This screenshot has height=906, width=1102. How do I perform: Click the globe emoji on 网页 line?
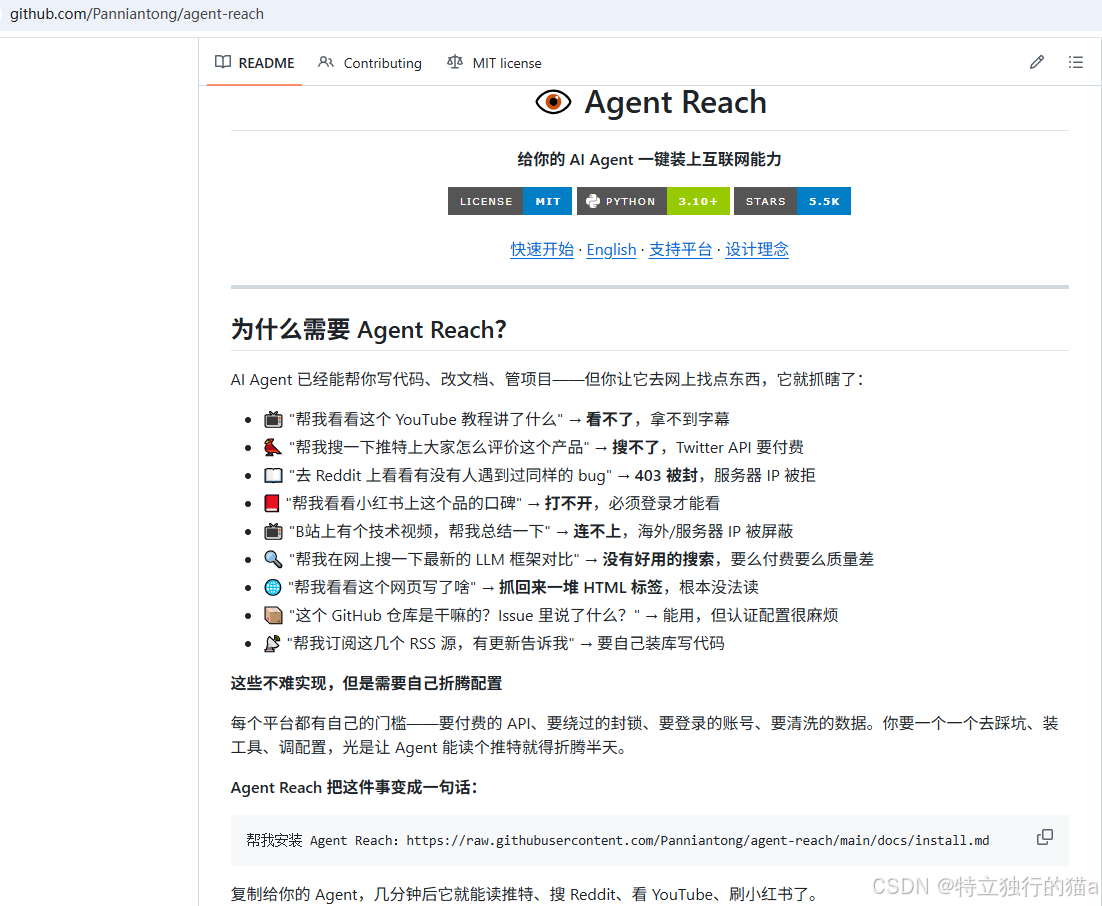coord(273,587)
